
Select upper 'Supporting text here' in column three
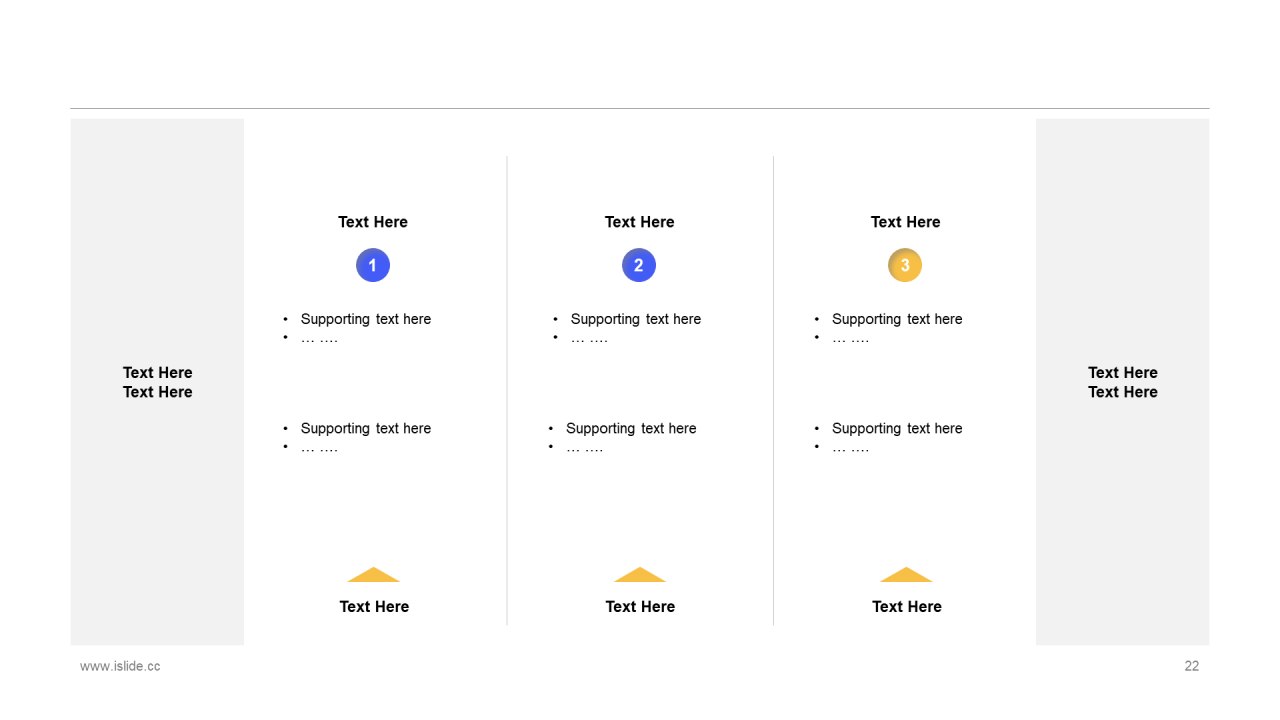897,319
